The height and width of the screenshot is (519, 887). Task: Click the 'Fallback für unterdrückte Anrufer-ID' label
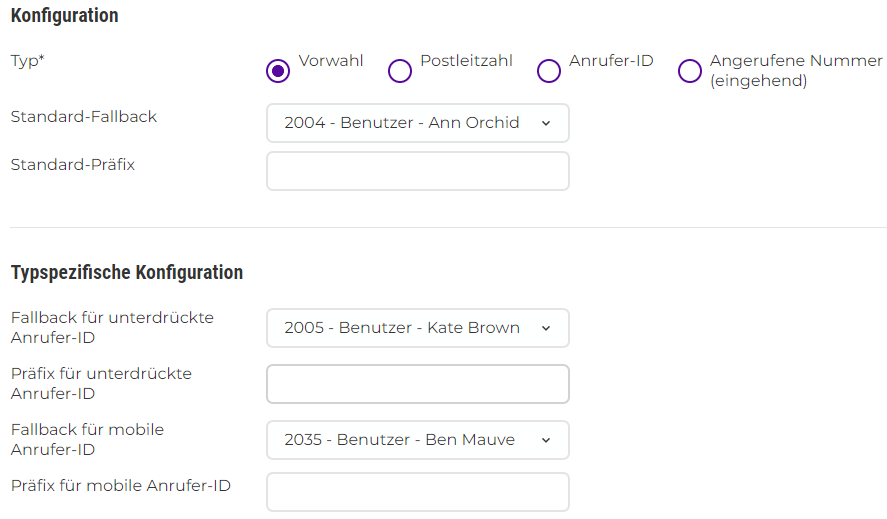point(112,327)
